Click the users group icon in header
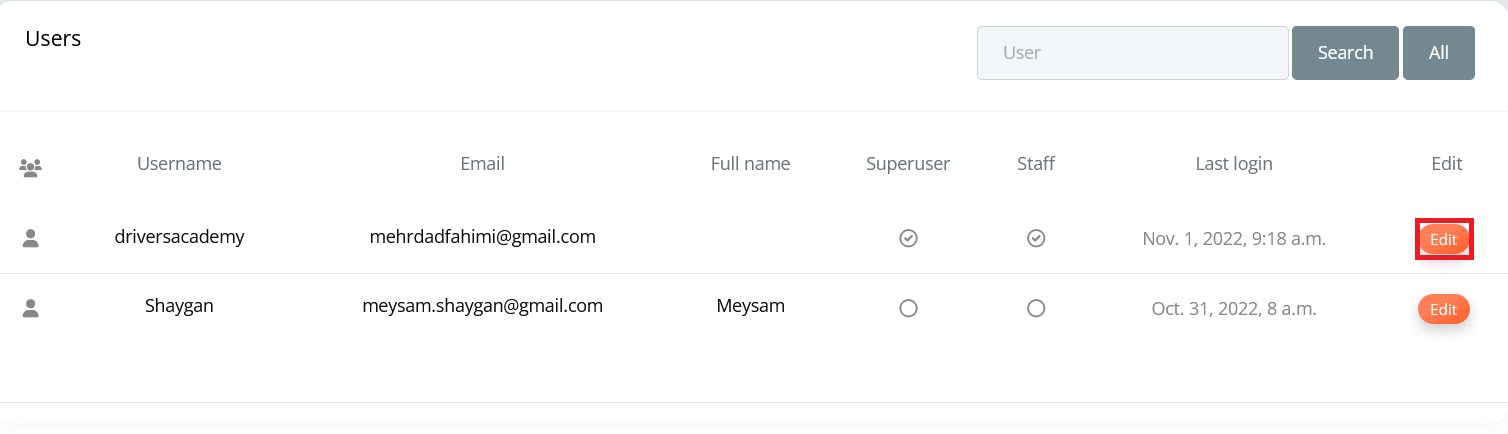Viewport: 1508px width, 434px height. pos(31,168)
